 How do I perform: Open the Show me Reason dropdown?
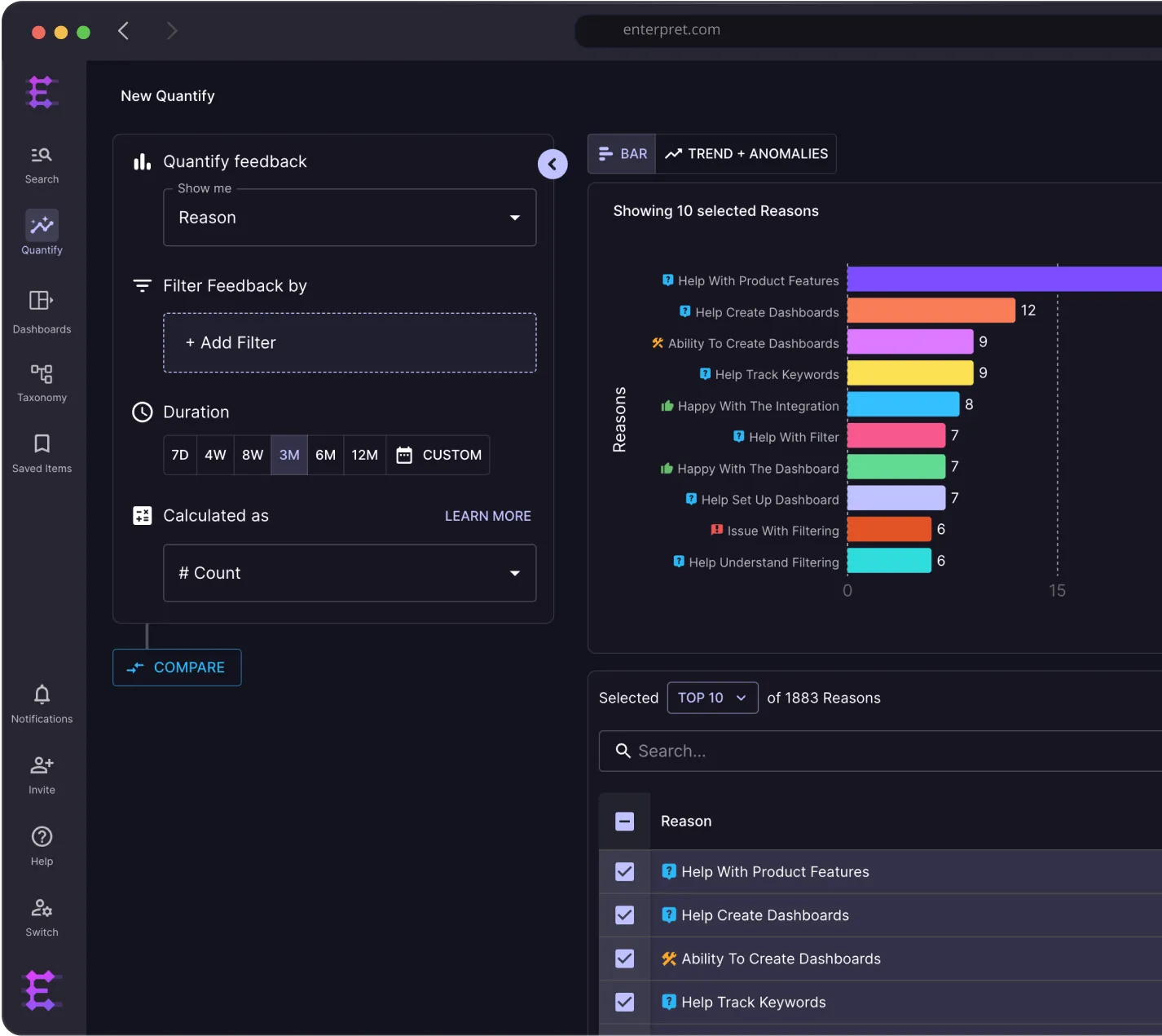point(349,218)
